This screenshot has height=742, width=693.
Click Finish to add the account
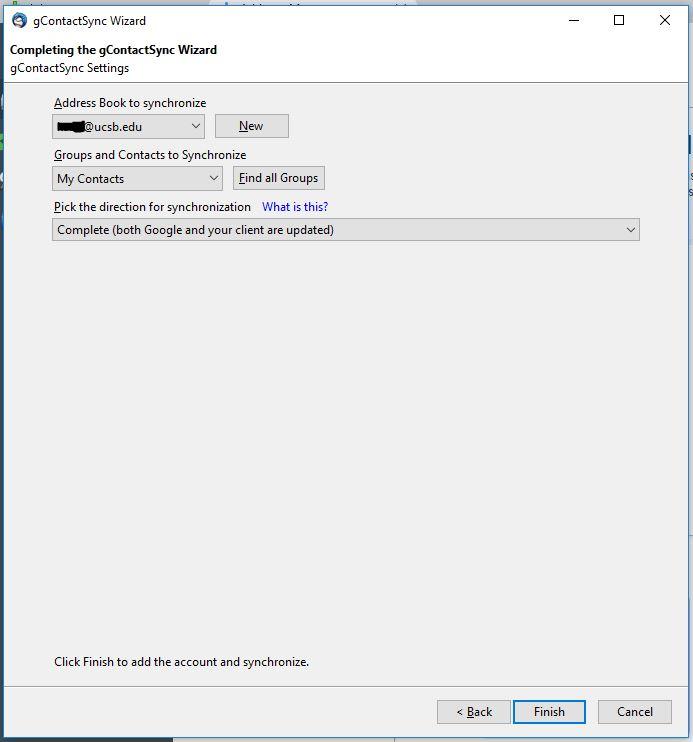coord(549,712)
